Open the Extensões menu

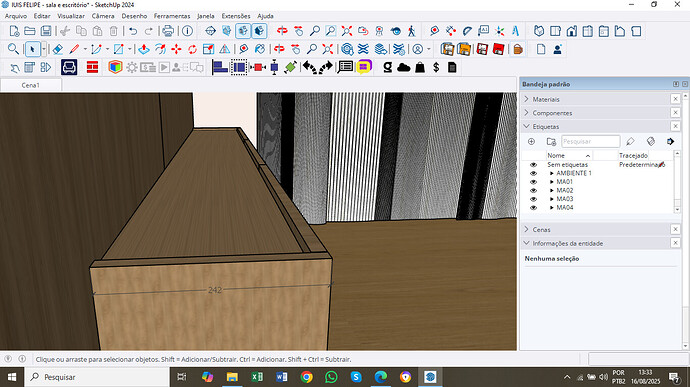coord(236,16)
